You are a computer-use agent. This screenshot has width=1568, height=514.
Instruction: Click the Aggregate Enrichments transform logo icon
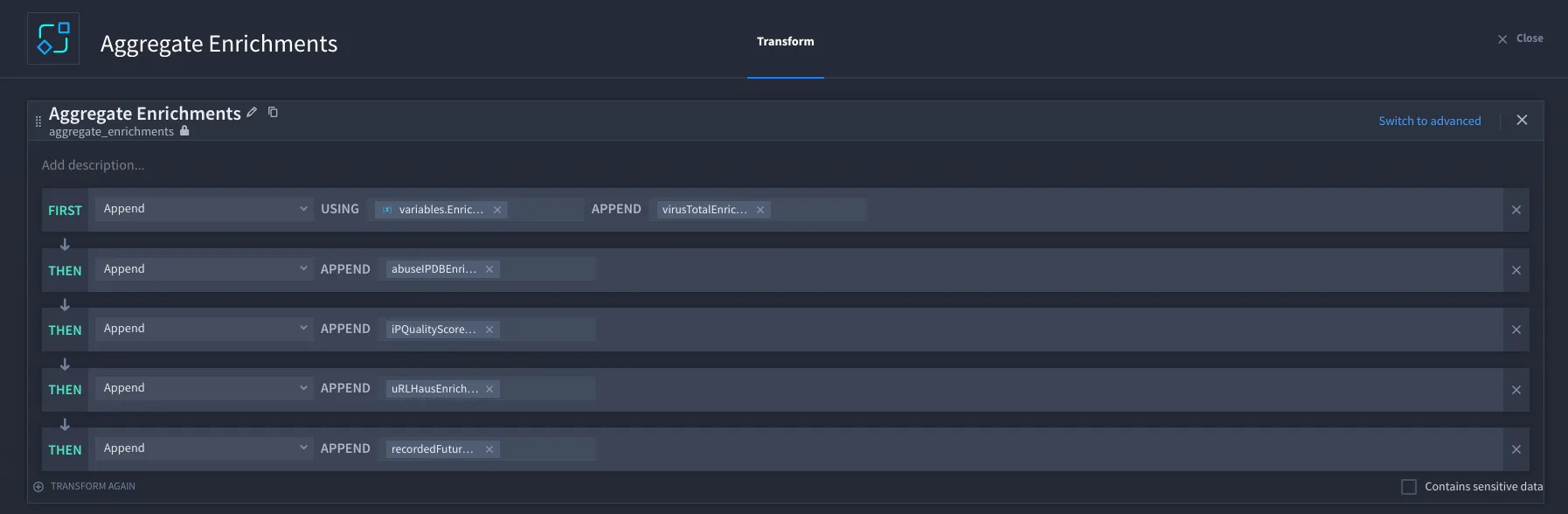(53, 39)
